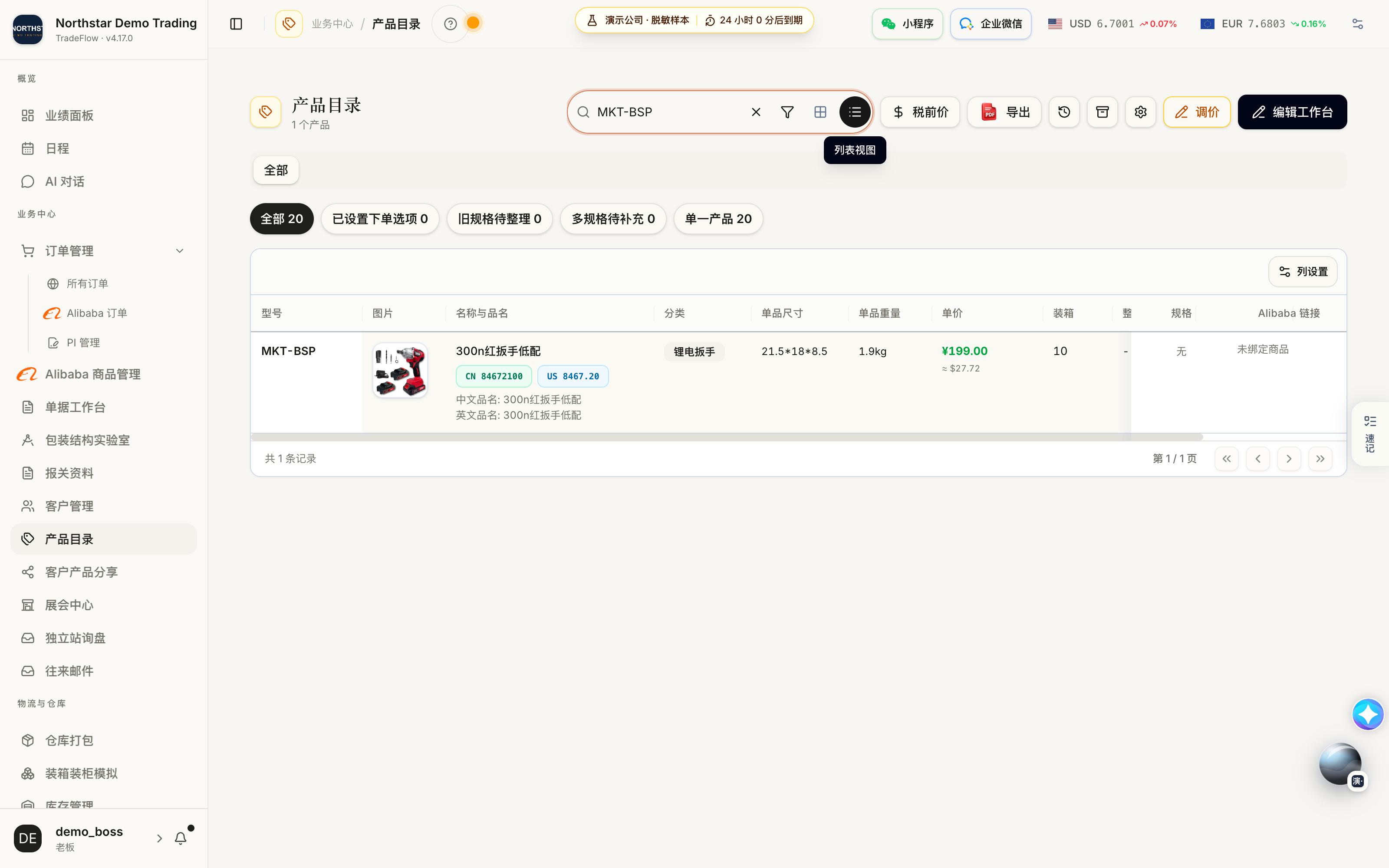Screen dimensions: 1389x868
Task: Click the CN 84672100 HS code tag
Action: pos(494,376)
